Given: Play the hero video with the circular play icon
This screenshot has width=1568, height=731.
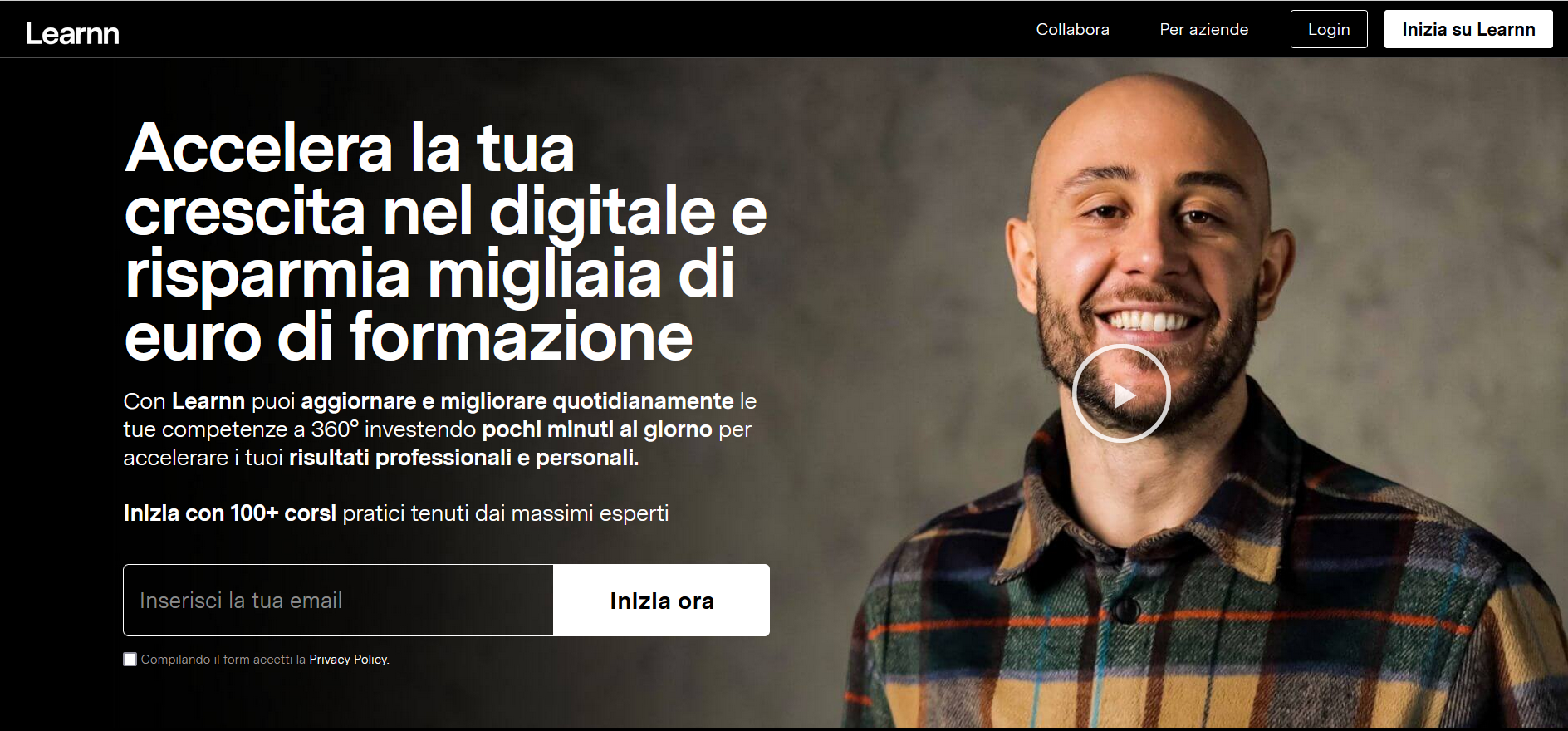Looking at the screenshot, I should click(1121, 394).
